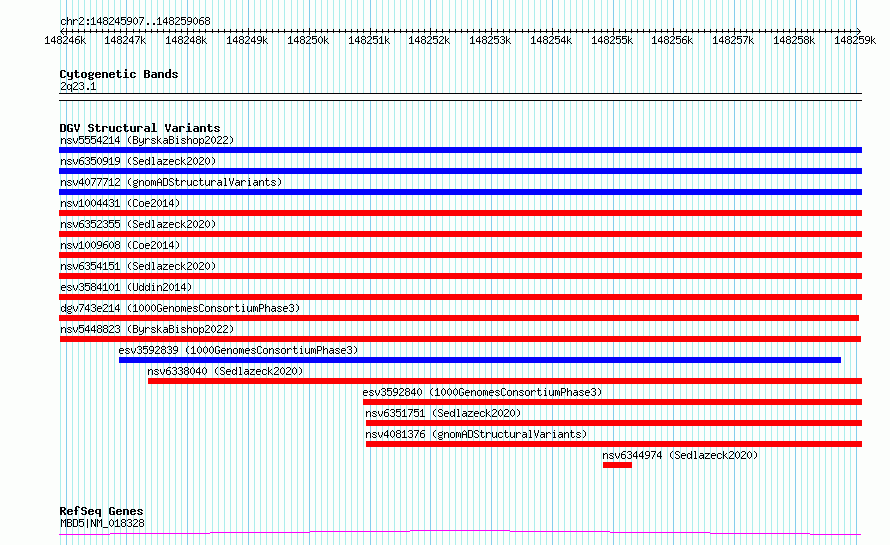Screen dimensions: 890x545
Task: Select the red bar of nsv5448823
Action: [x=460, y=339]
